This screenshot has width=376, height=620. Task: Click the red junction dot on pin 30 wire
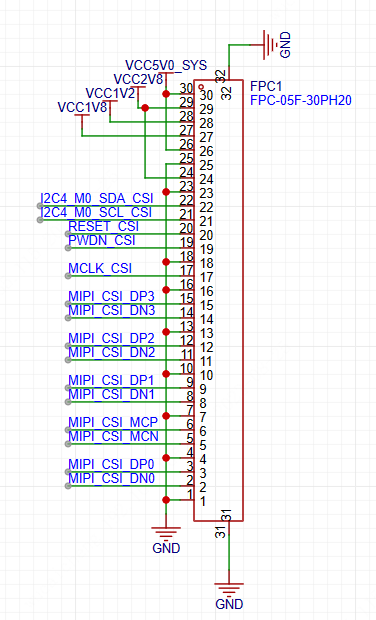point(166,94)
